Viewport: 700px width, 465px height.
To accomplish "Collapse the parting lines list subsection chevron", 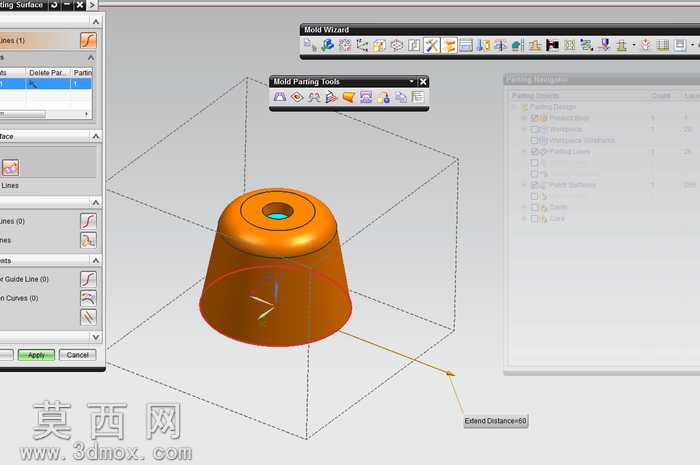I will coord(91,58).
